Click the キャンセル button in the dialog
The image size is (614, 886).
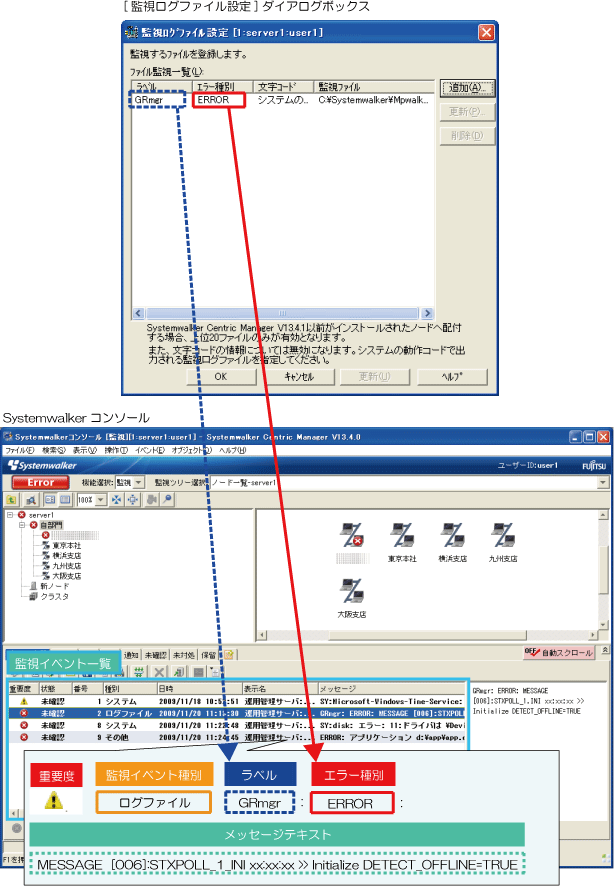tap(299, 376)
